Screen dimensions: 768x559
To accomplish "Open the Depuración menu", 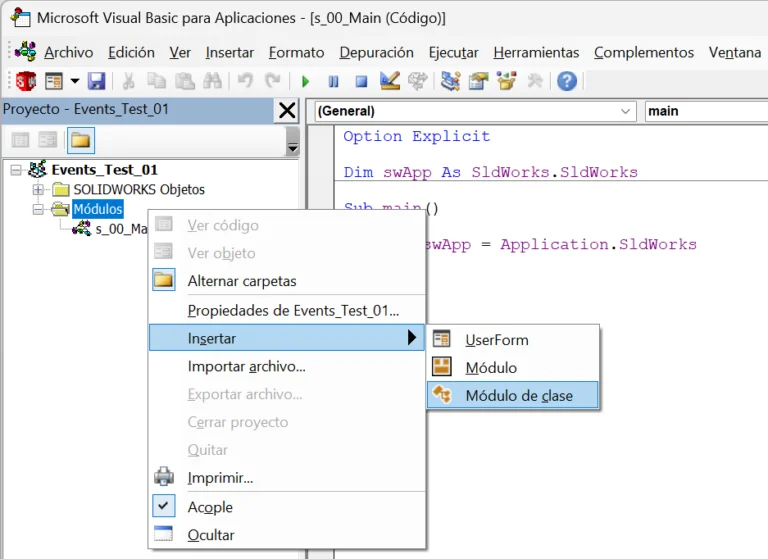I will (376, 52).
